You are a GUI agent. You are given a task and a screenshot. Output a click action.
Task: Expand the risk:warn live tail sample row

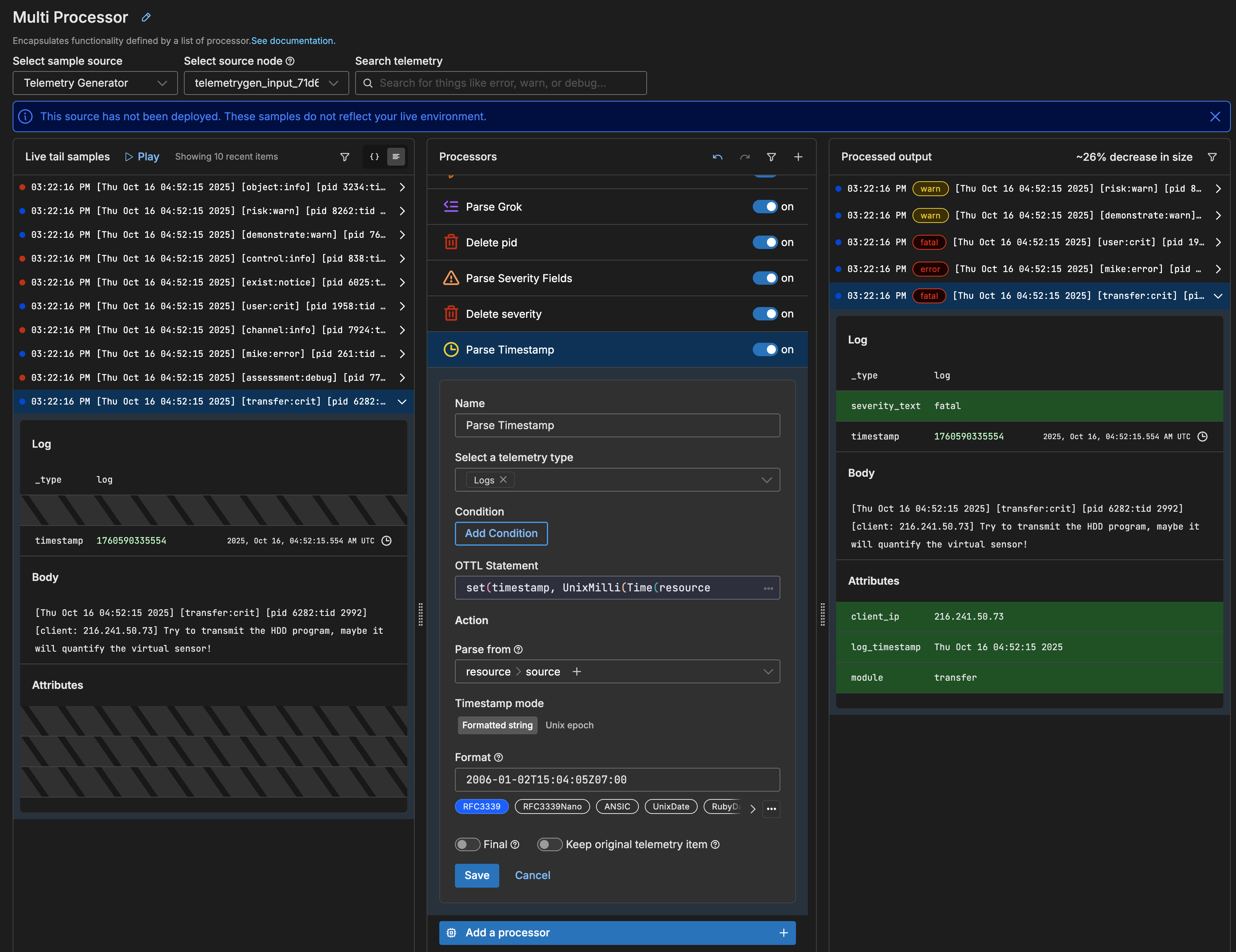[402, 211]
